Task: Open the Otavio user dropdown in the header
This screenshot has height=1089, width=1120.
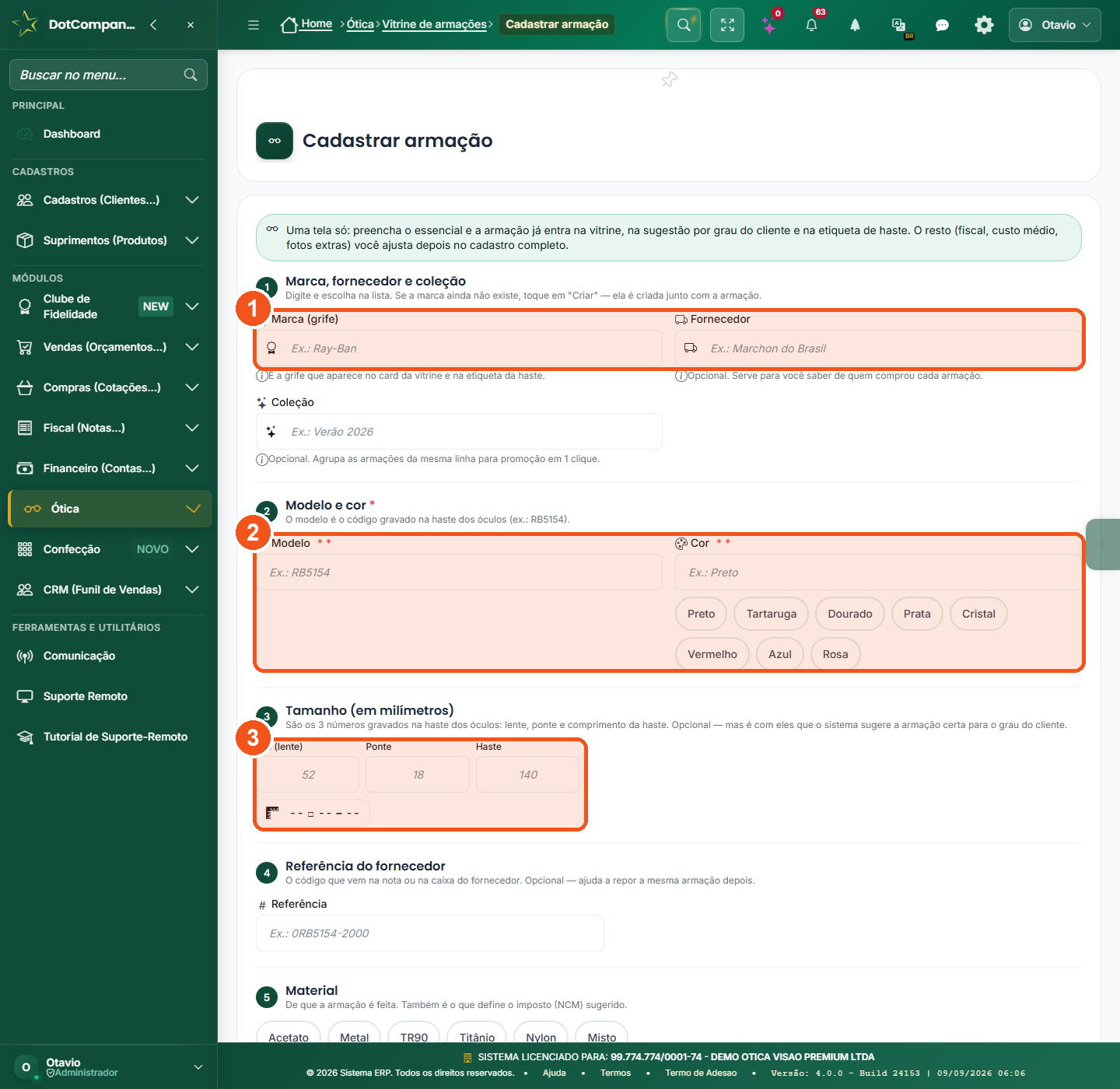Action: [x=1055, y=25]
